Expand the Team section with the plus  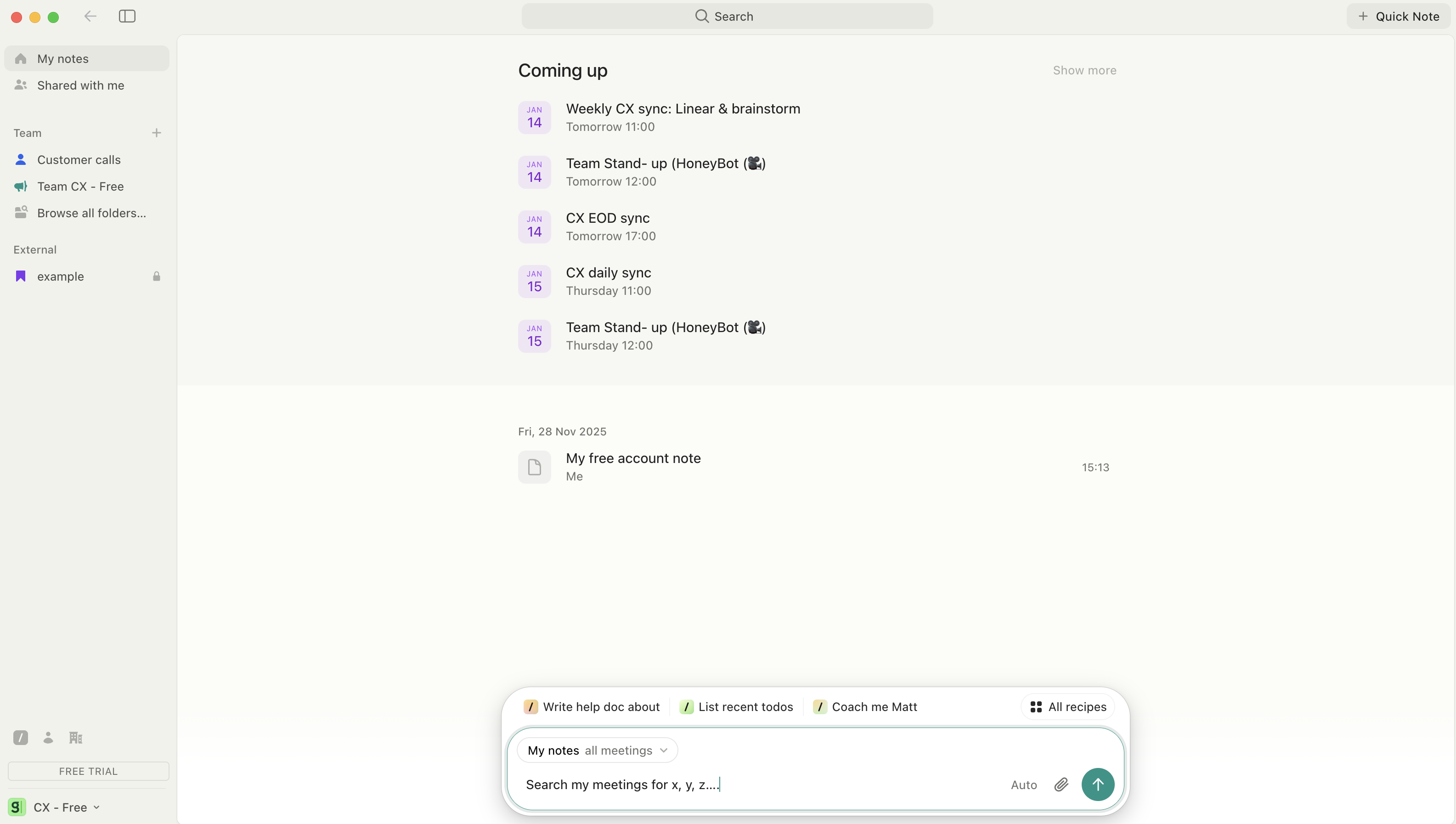[x=157, y=132]
